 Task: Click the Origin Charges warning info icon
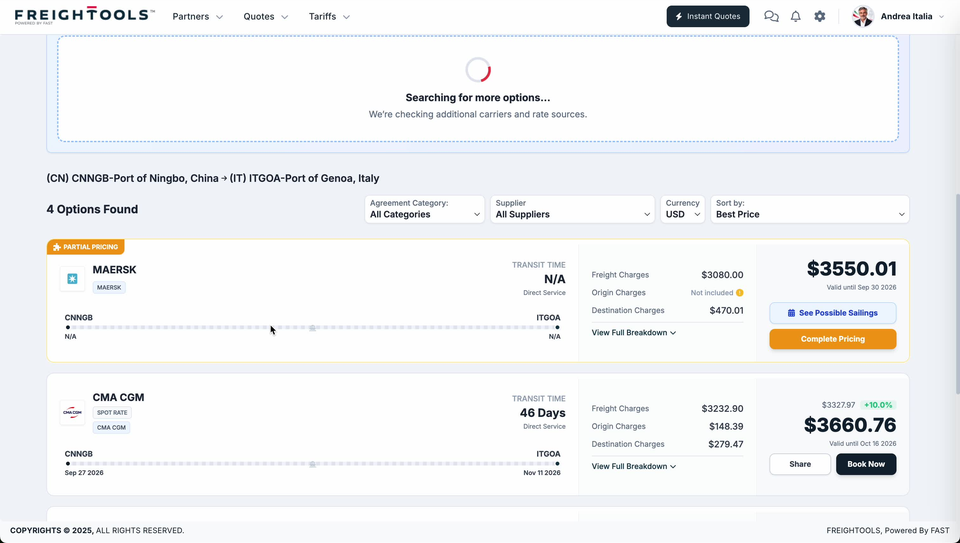click(740, 293)
